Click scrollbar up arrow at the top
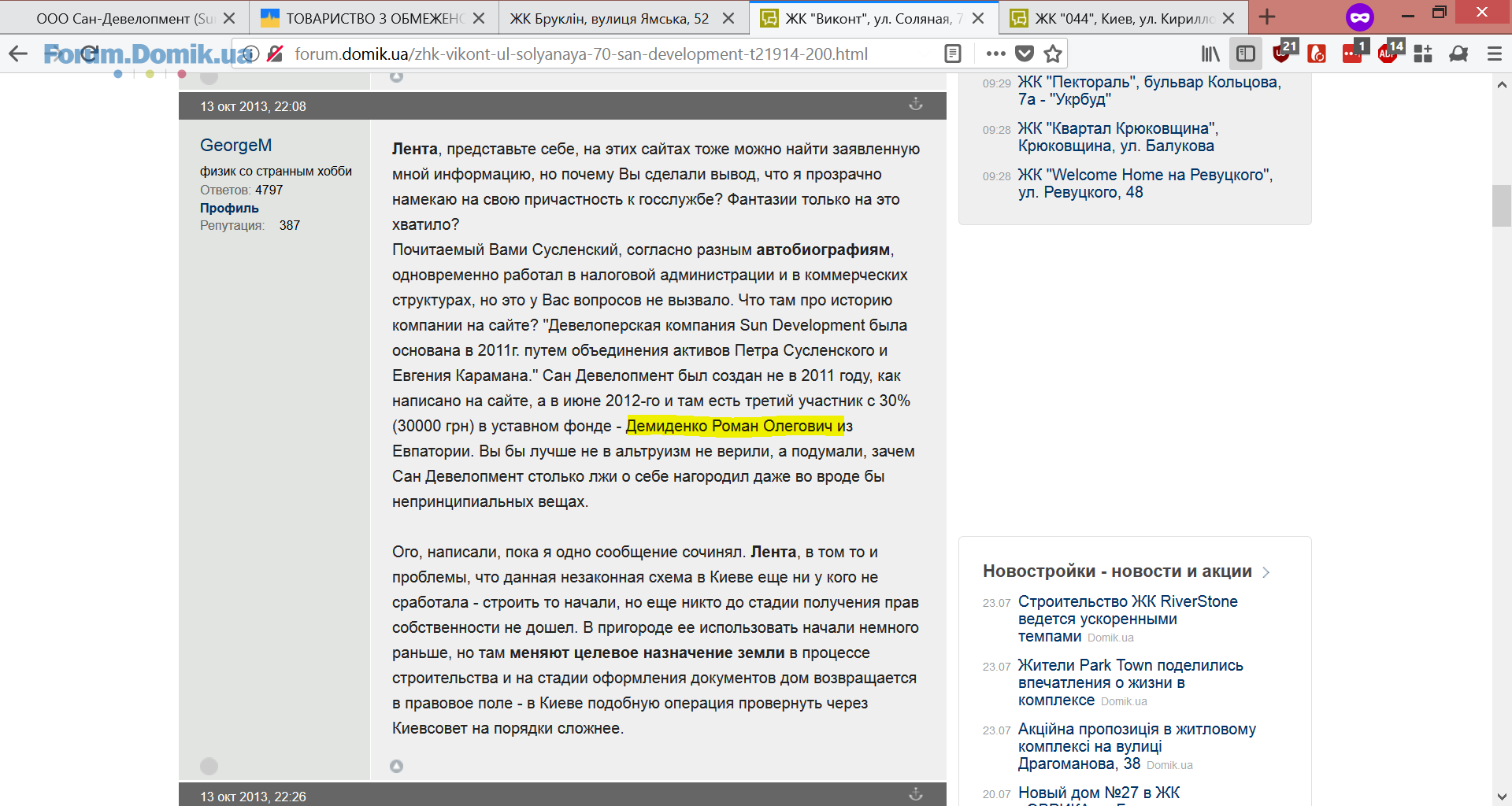 tap(1502, 84)
